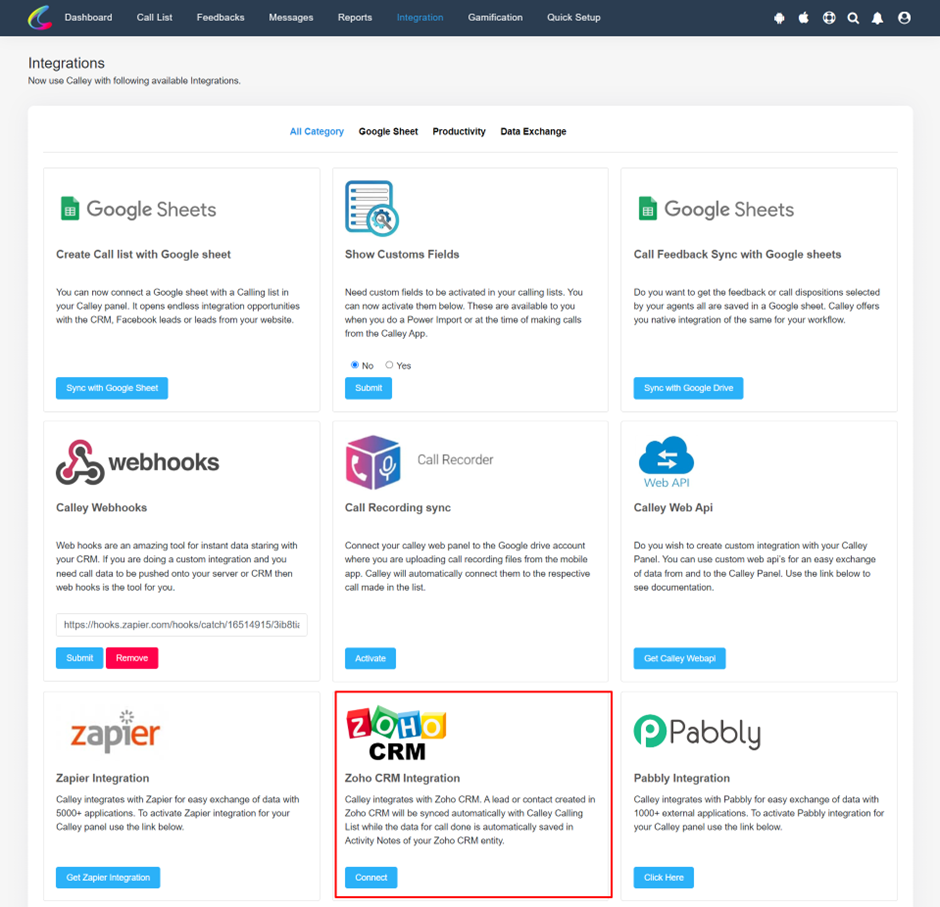Click the "Call Recording sync" title
940x907 pixels.
point(397,507)
